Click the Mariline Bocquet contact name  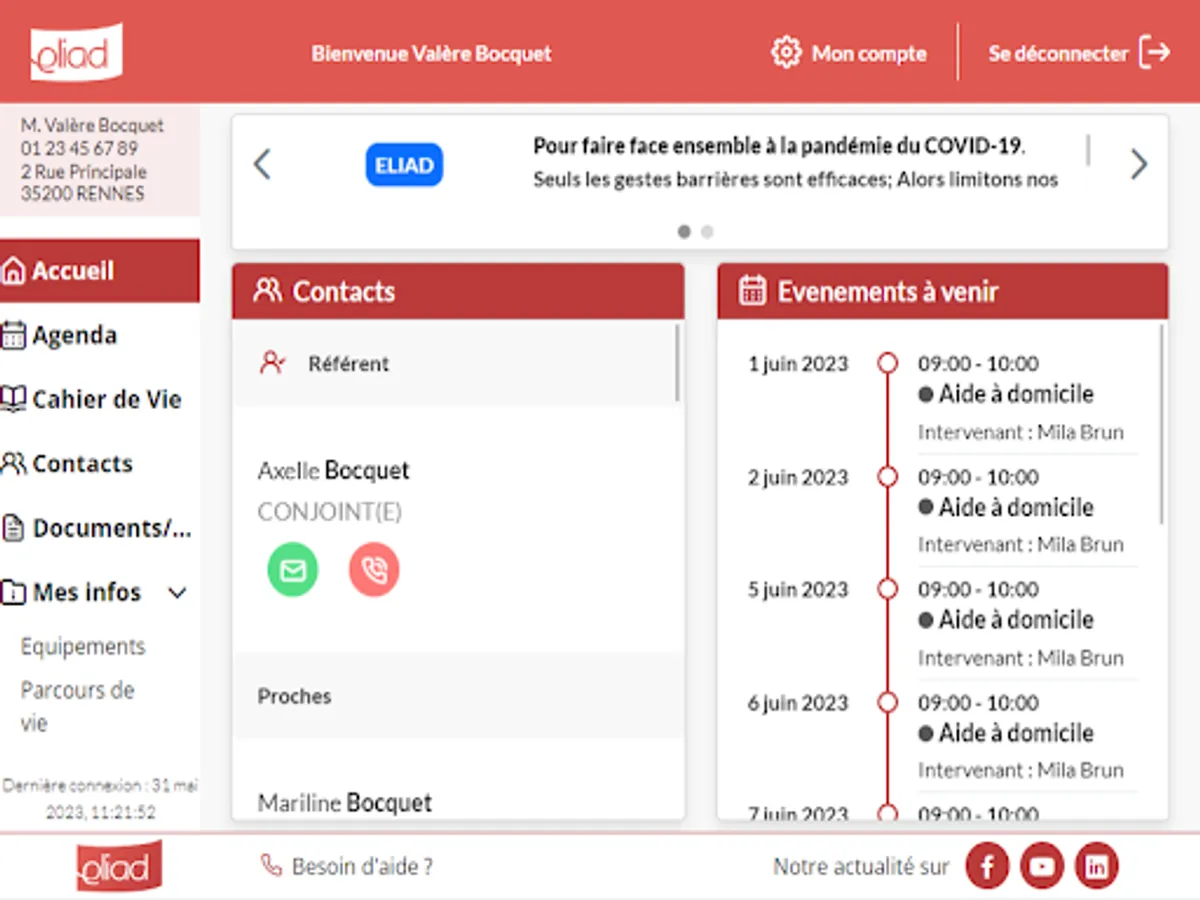pyautogui.click(x=345, y=803)
